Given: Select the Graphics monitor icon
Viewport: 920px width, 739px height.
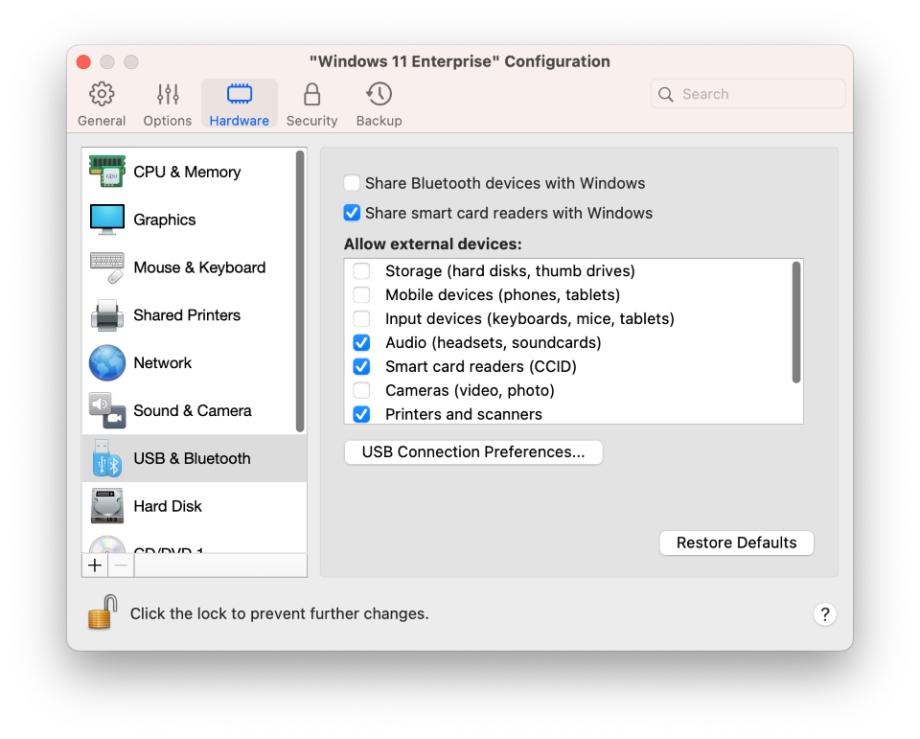Looking at the screenshot, I should pyautogui.click(x=107, y=220).
